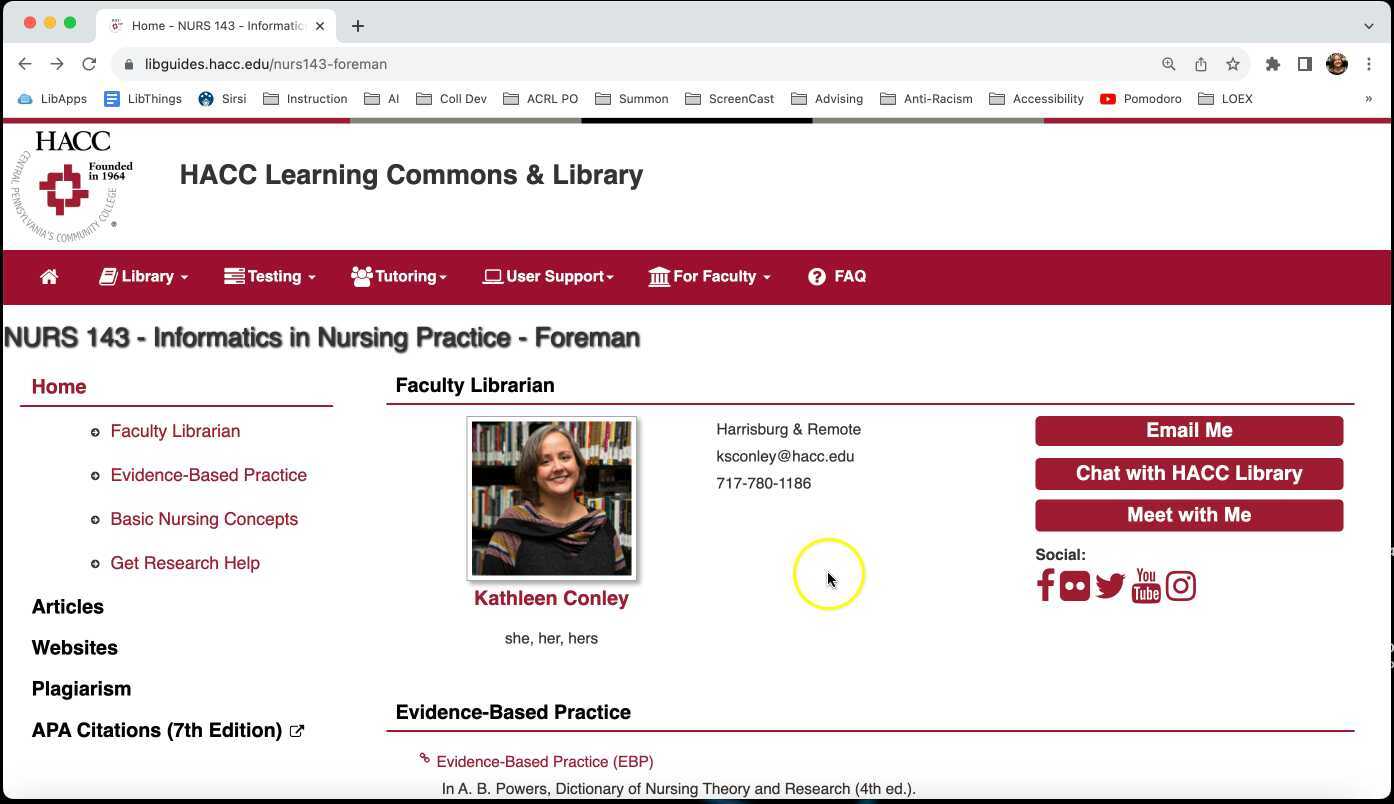
Task: Click inside the address bar
Action: click(266, 63)
